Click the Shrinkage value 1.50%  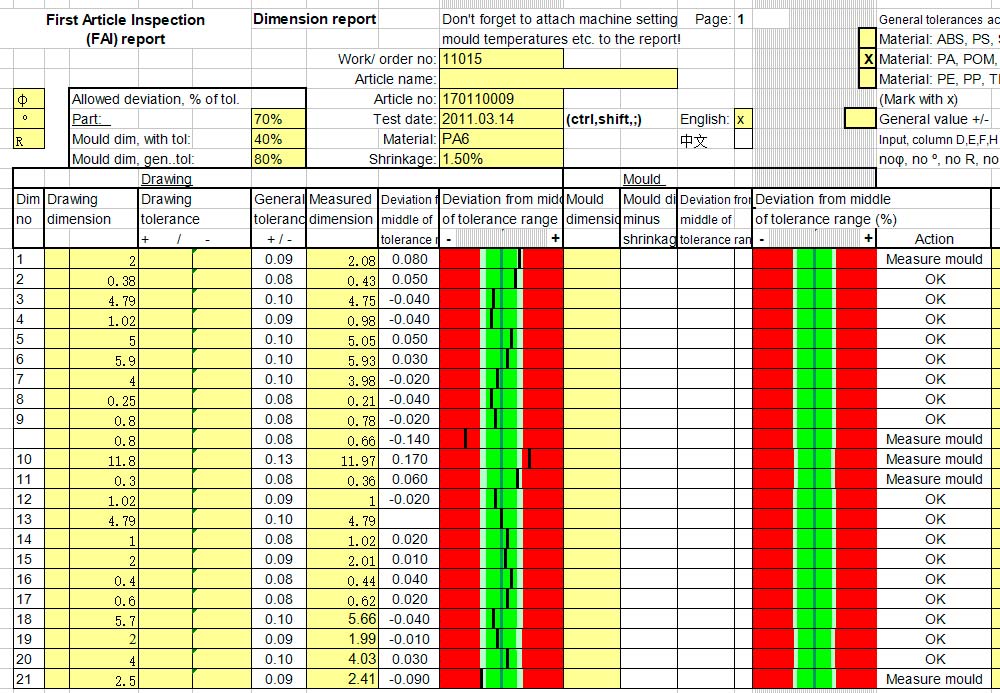point(501,159)
